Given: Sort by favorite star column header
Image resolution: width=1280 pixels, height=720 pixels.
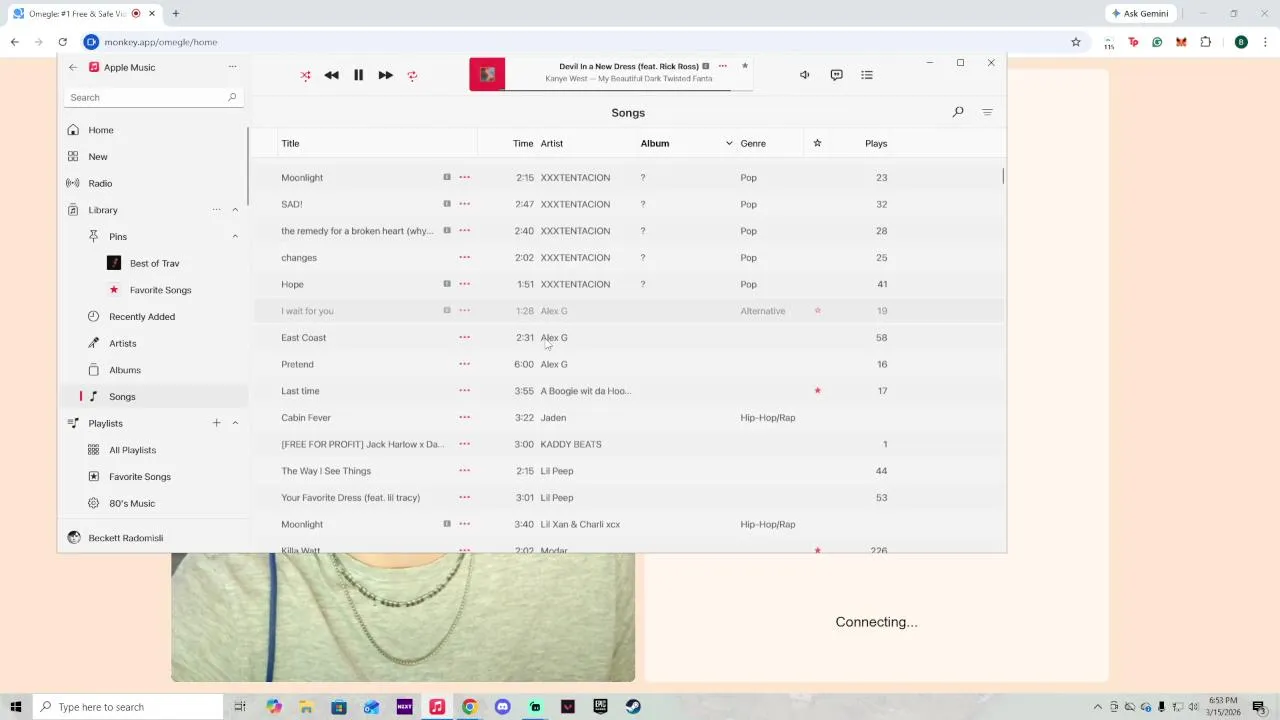Looking at the screenshot, I should [x=817, y=143].
